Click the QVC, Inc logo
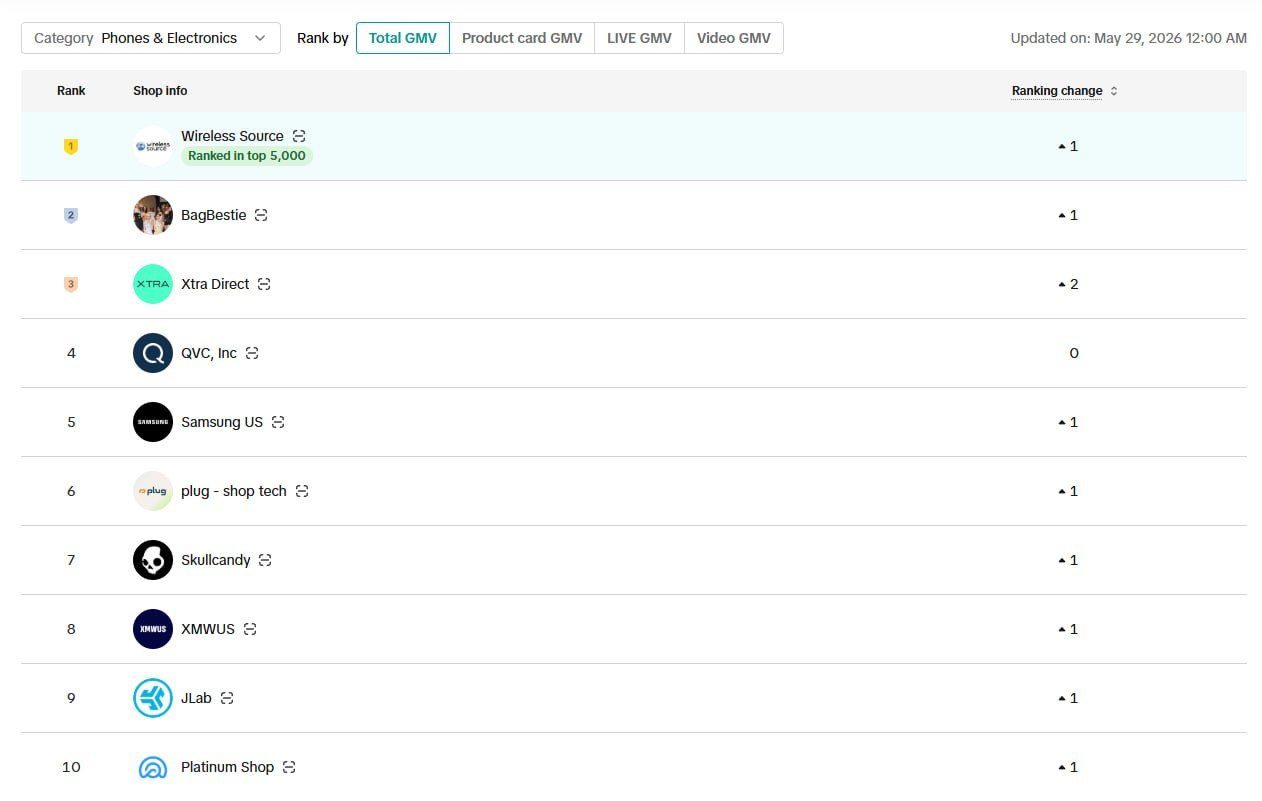 153,353
